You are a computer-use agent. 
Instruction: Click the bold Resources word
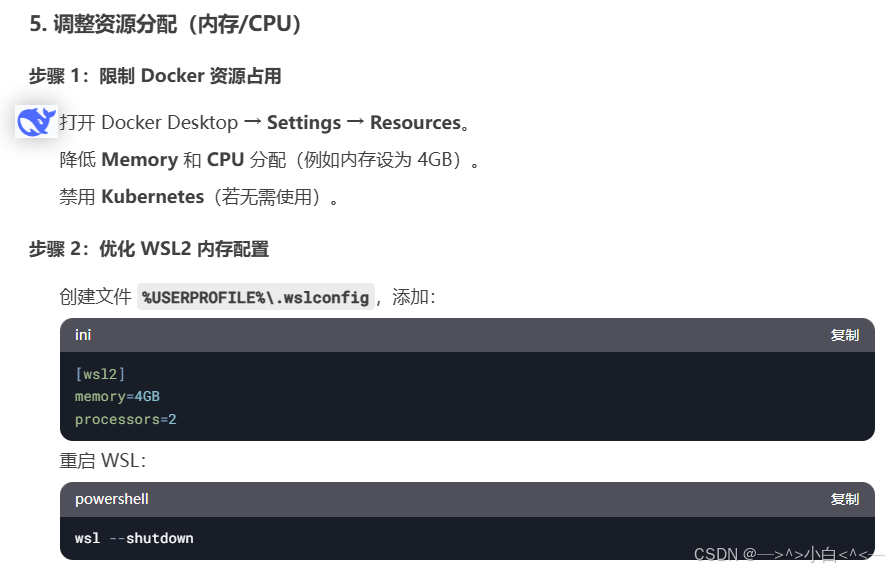tap(416, 123)
